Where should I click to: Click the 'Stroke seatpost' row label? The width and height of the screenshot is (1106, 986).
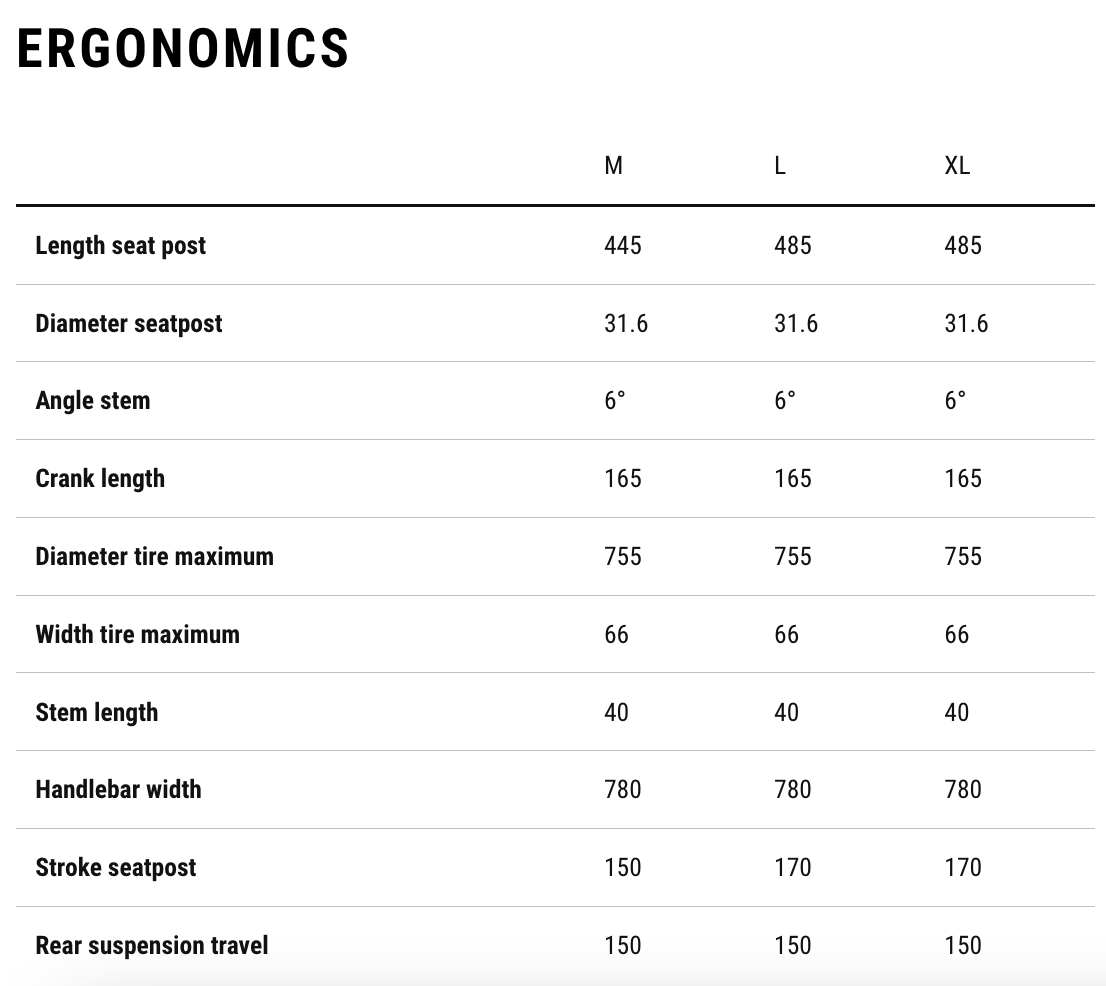point(116,868)
